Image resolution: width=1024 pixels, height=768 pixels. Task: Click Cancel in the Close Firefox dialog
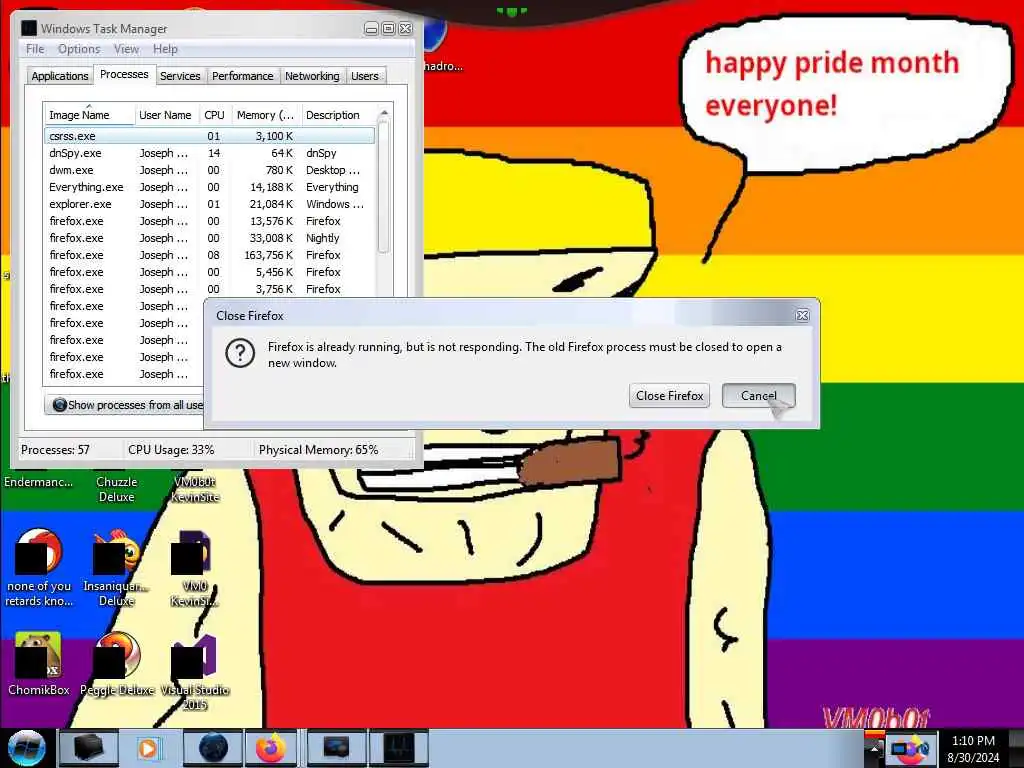point(758,396)
